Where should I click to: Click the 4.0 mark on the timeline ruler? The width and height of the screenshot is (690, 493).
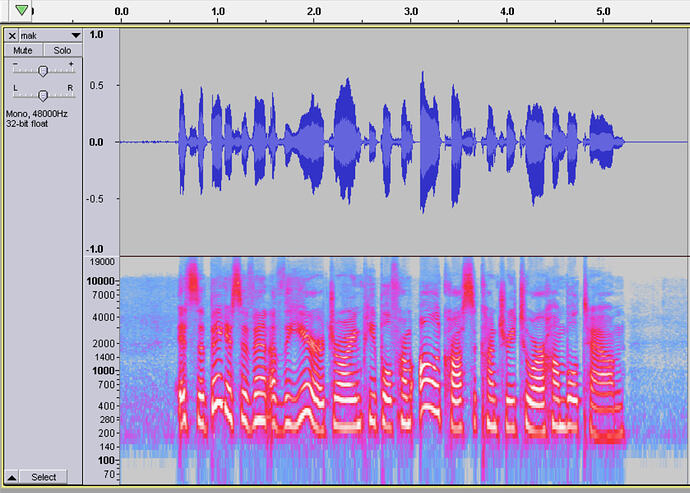[x=507, y=11]
